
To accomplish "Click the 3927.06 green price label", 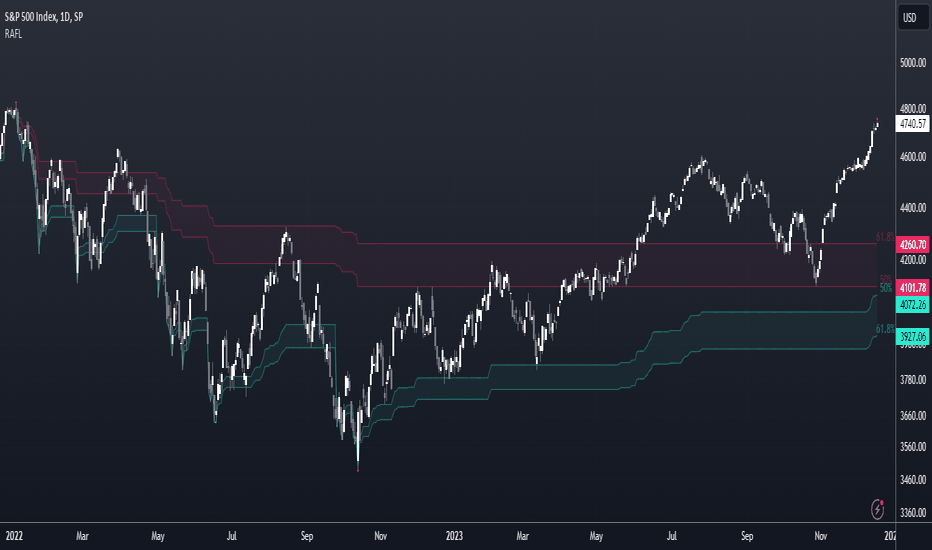I will point(912,337).
